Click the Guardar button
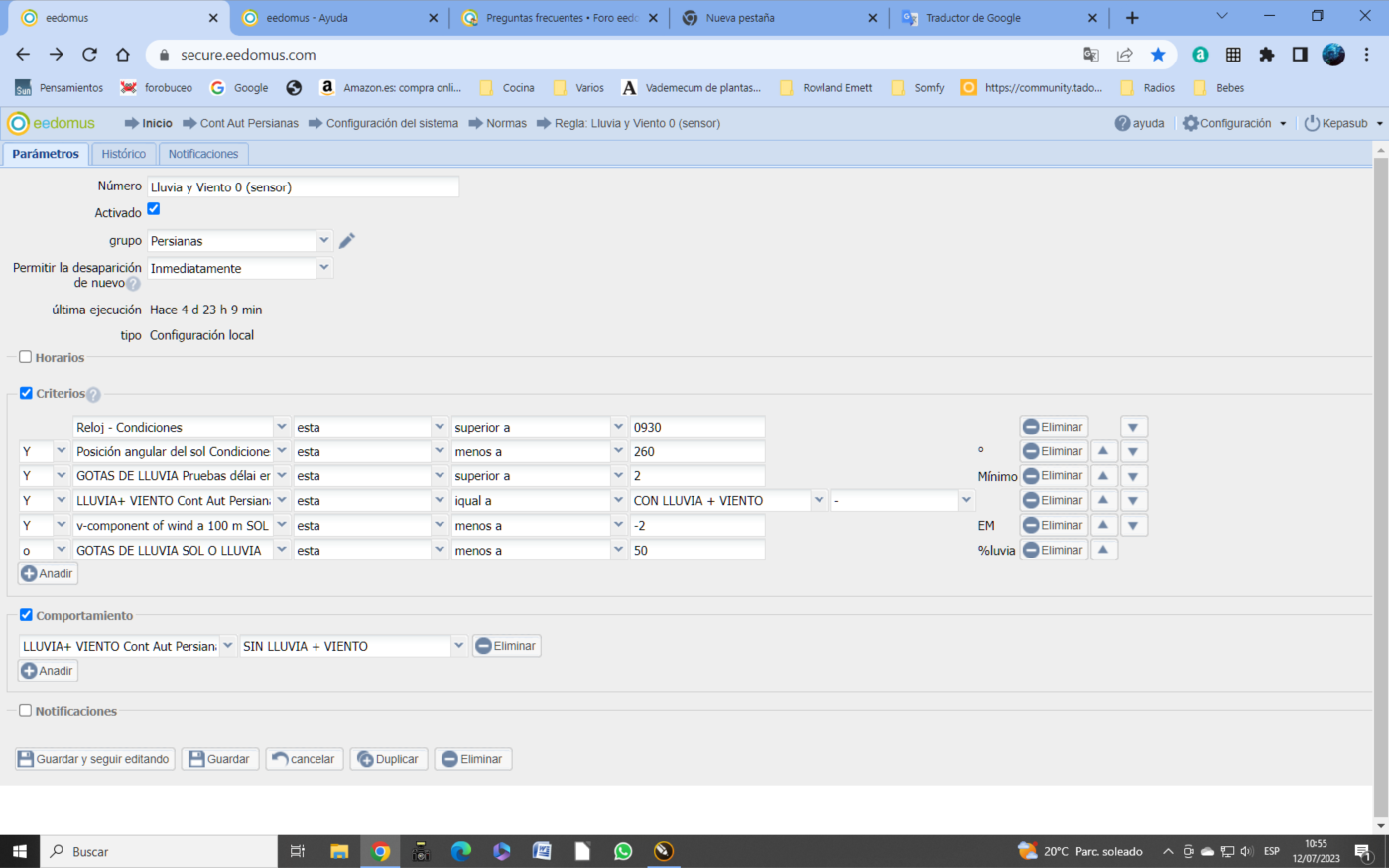The image size is (1389, 868). (x=219, y=759)
